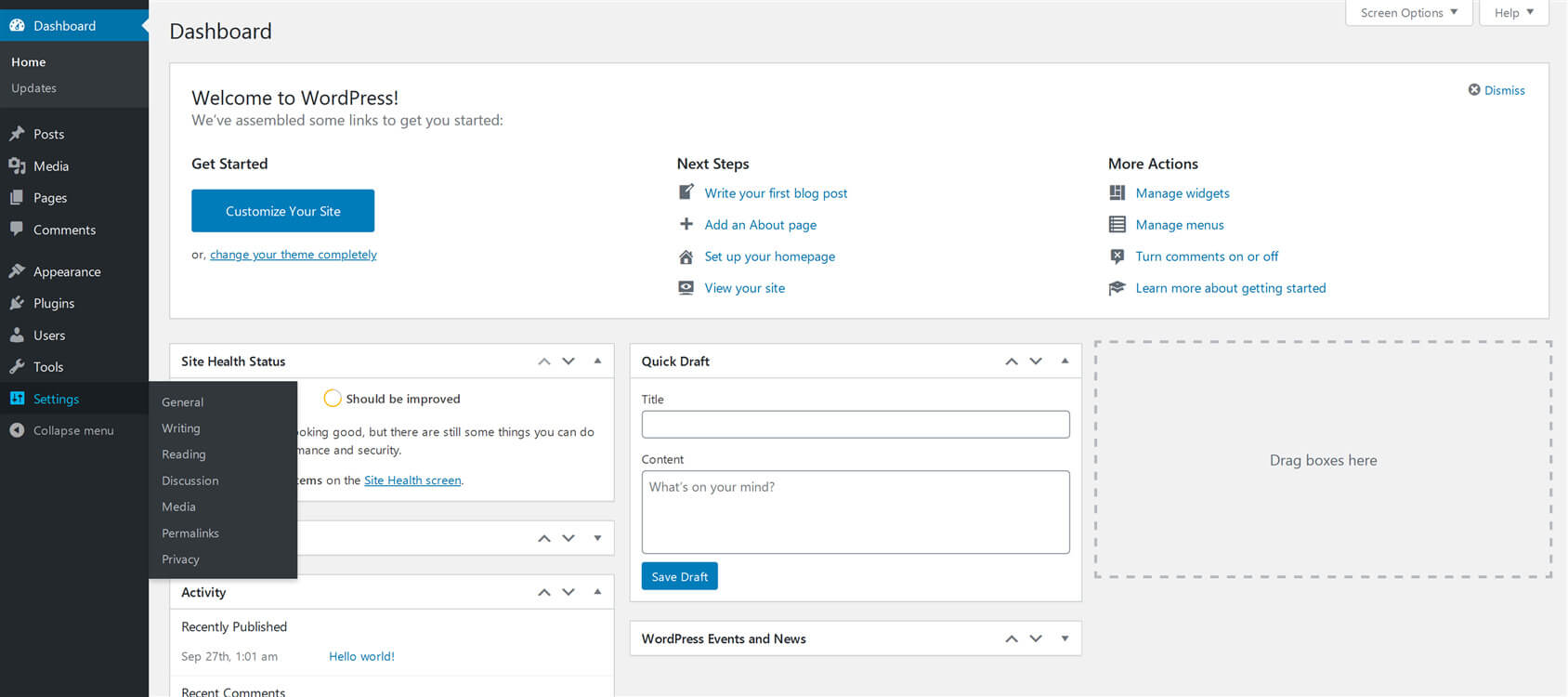The image size is (1568, 697).
Task: Click the Dashboard gauge icon in sidebar
Action: click(x=17, y=25)
